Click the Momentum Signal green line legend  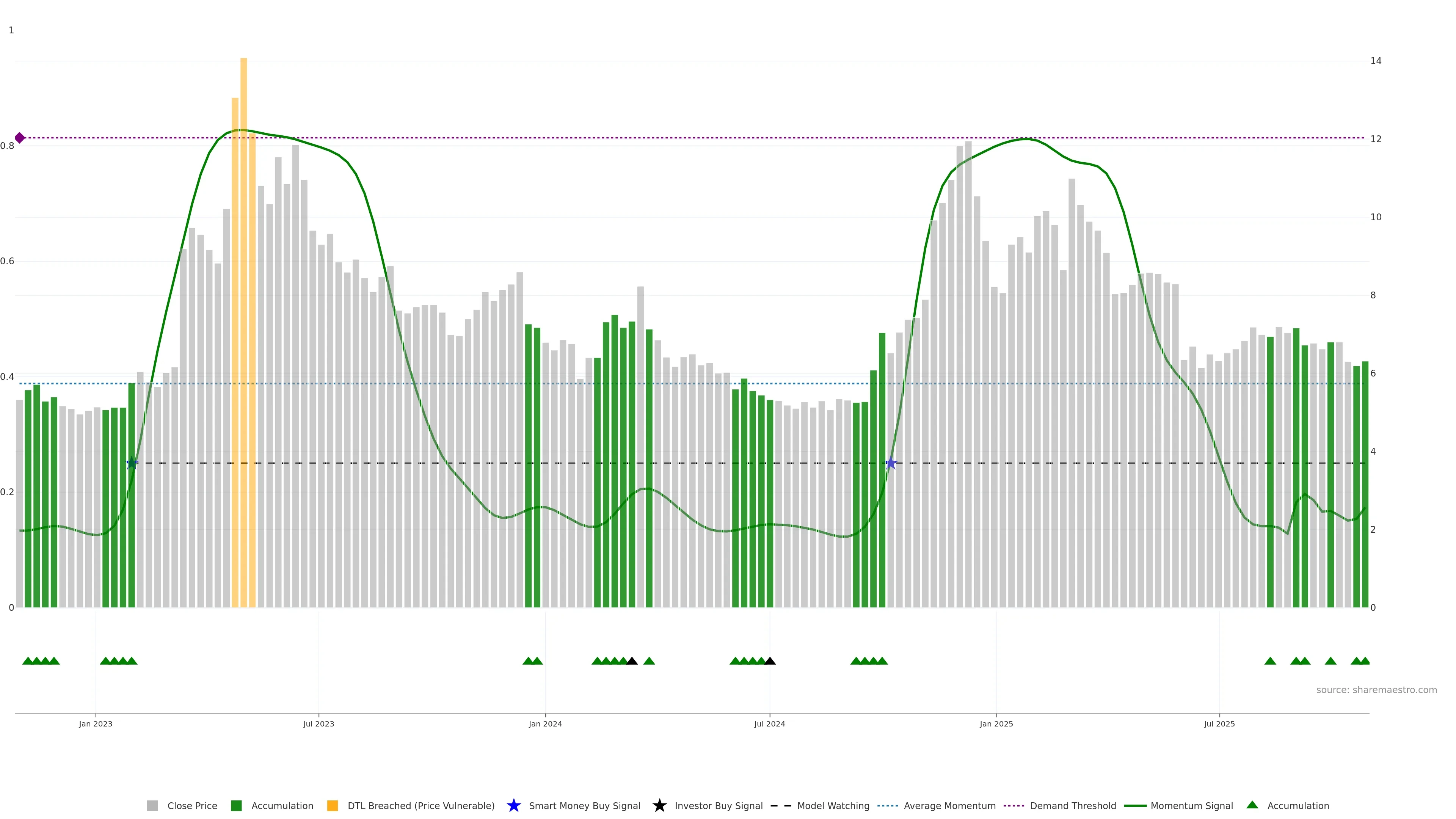pos(1135,805)
